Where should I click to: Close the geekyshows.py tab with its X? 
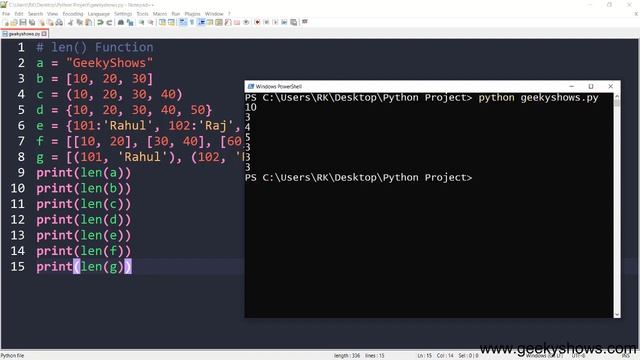(x=44, y=34)
